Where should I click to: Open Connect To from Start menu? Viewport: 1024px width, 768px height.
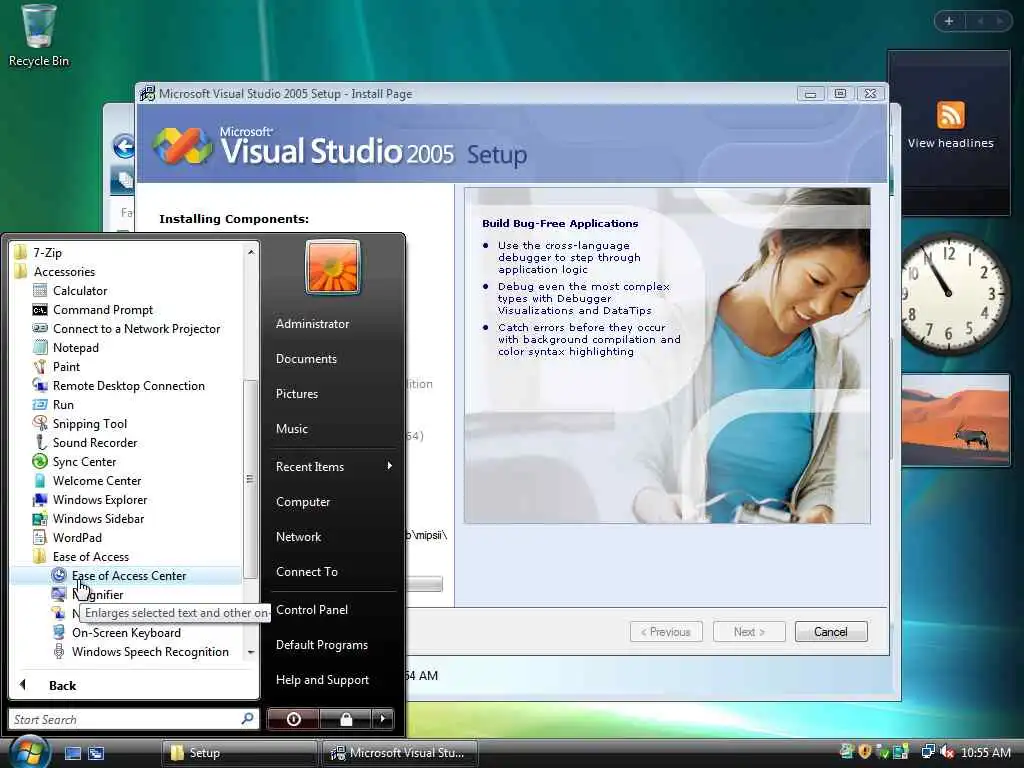pyautogui.click(x=307, y=571)
